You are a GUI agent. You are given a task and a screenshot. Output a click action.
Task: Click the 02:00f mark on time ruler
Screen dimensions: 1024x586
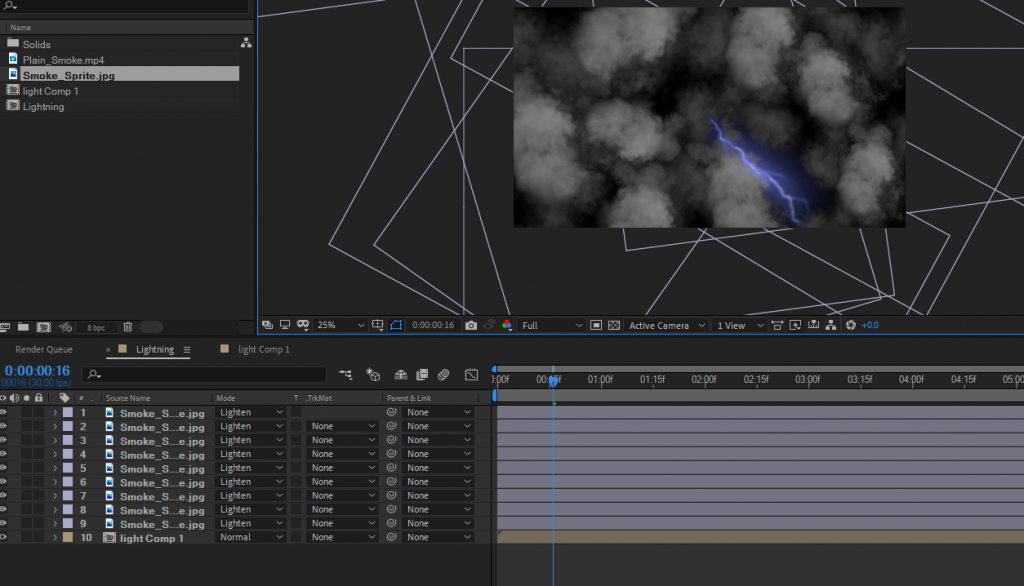point(704,380)
